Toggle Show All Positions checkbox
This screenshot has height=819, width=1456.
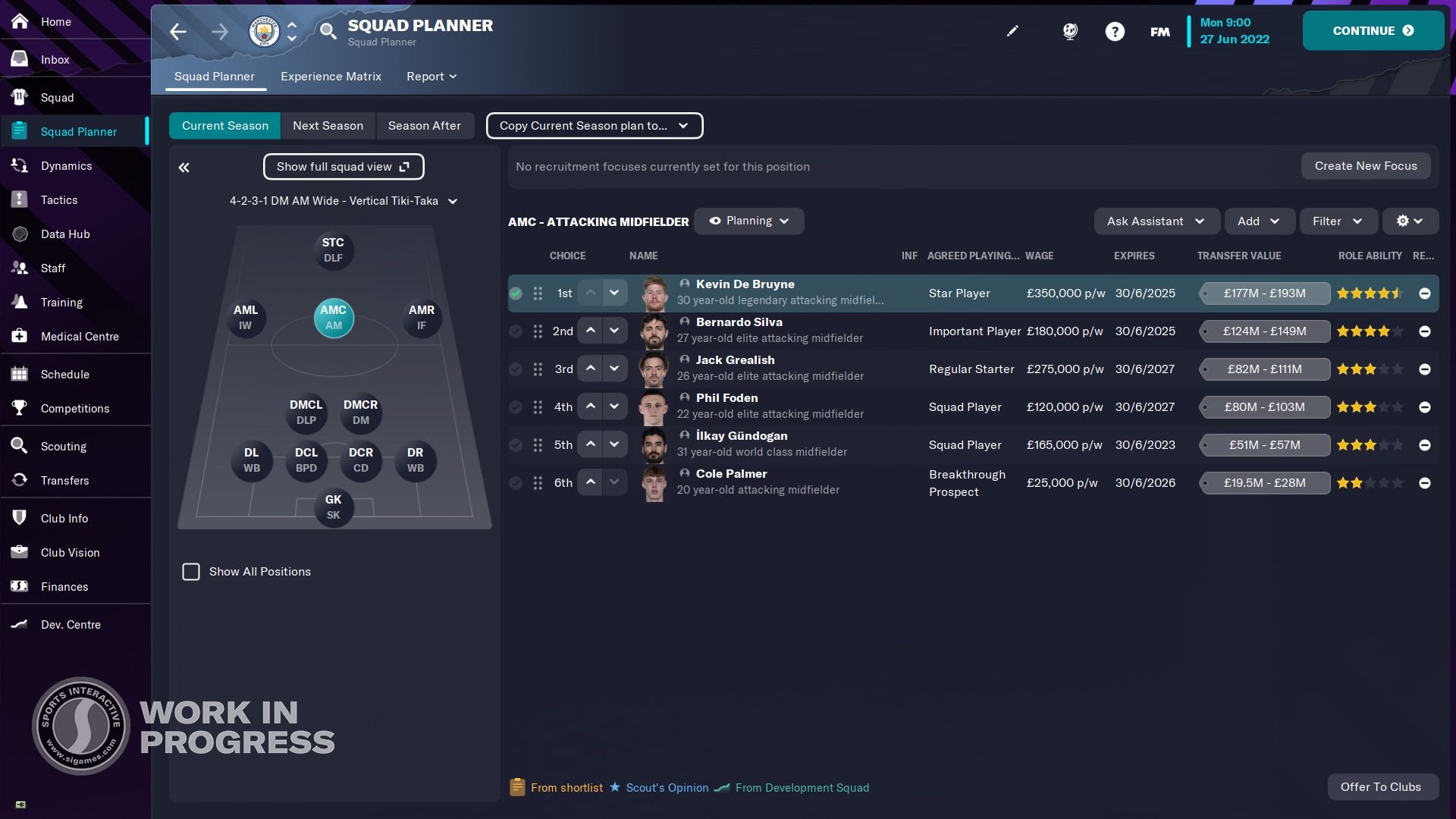tap(190, 571)
